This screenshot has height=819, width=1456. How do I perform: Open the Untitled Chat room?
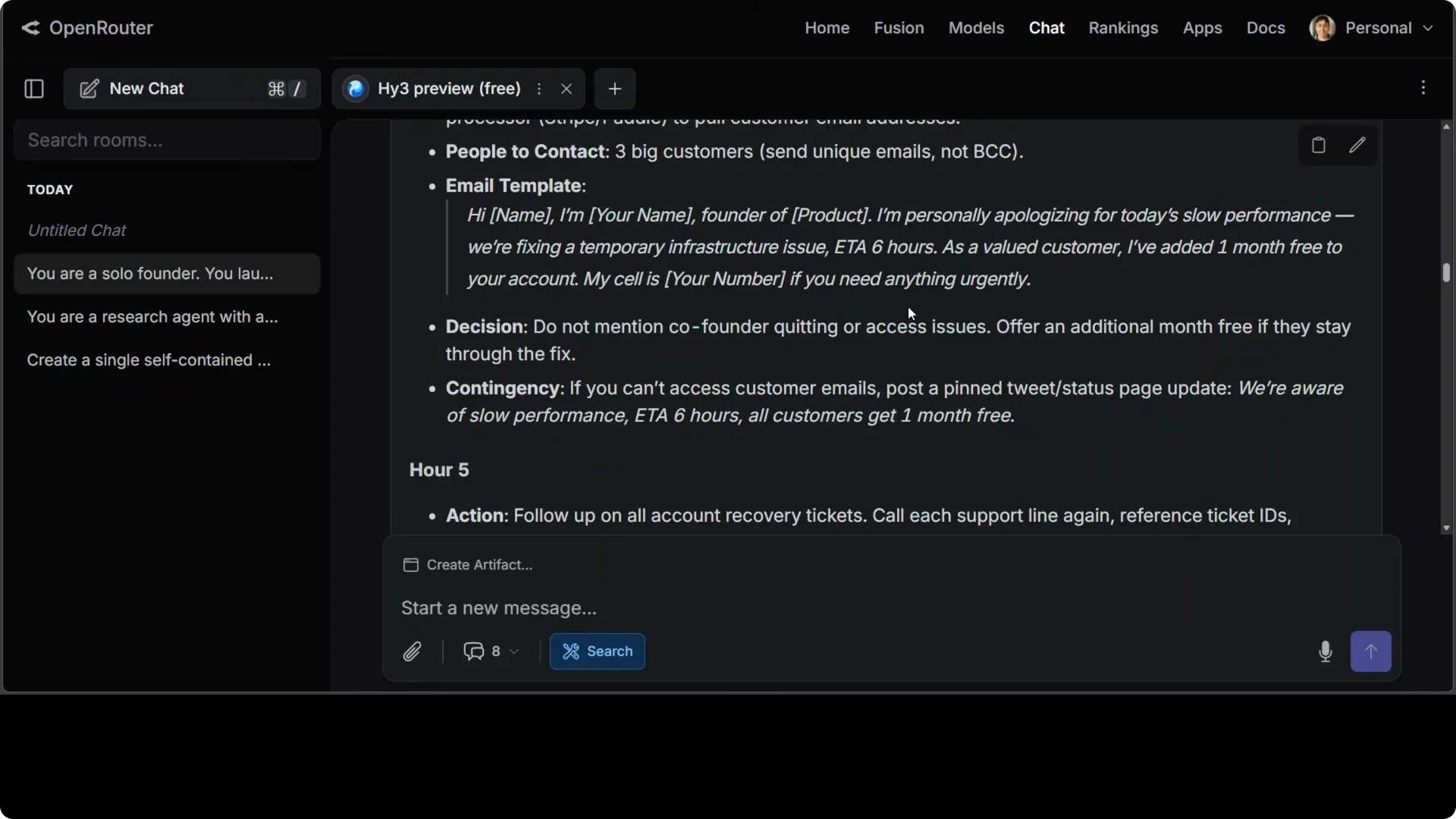[x=167, y=231]
